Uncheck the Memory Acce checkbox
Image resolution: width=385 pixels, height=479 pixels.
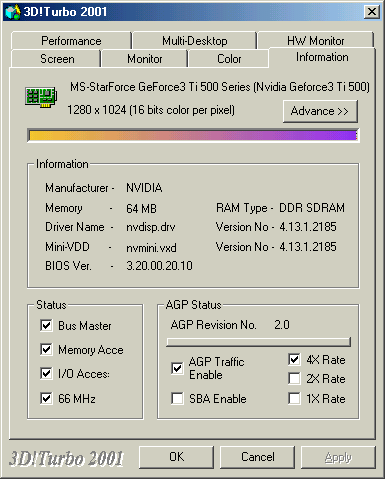tap(46, 350)
